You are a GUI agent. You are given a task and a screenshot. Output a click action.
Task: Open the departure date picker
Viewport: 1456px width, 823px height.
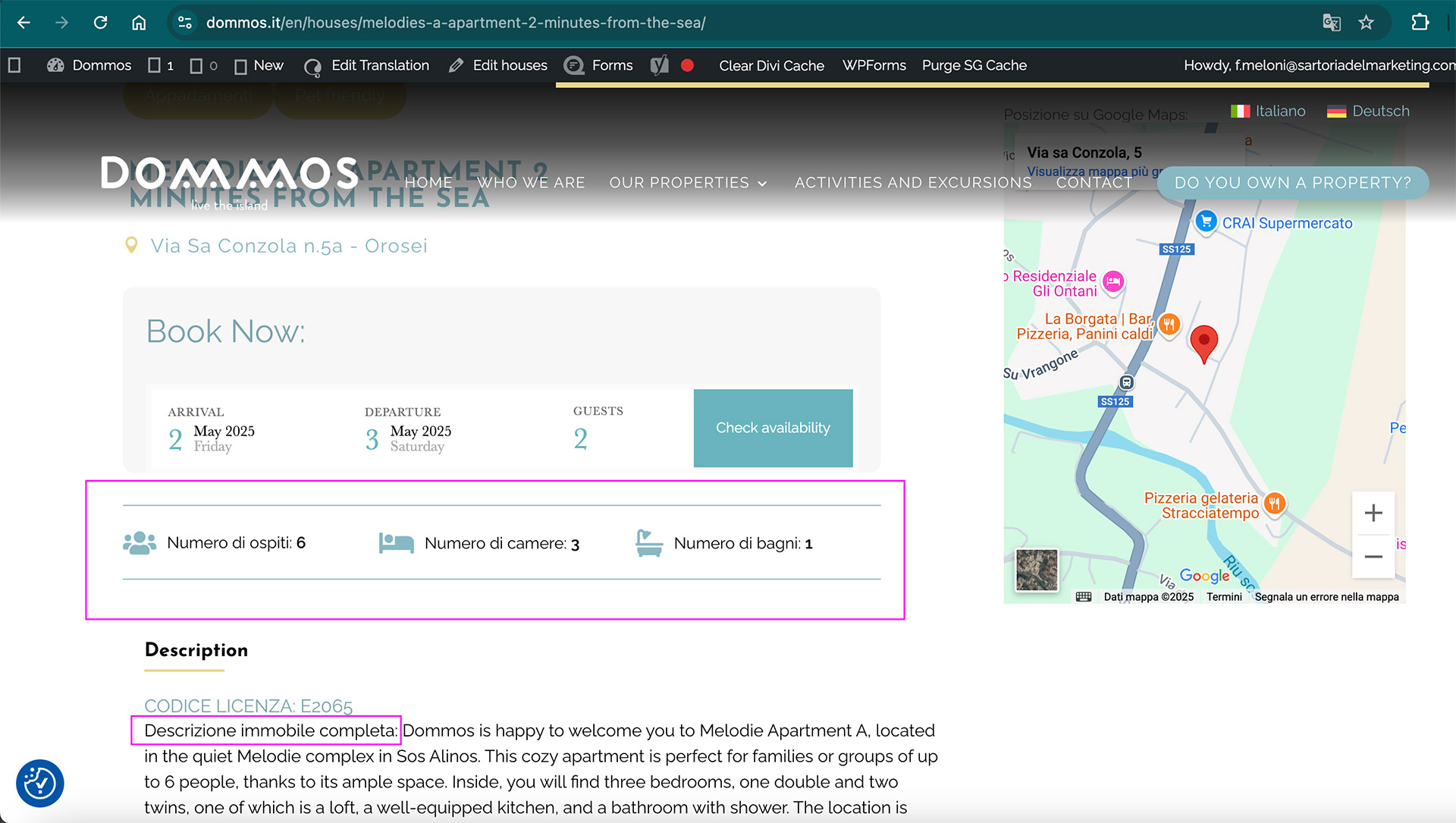[409, 438]
